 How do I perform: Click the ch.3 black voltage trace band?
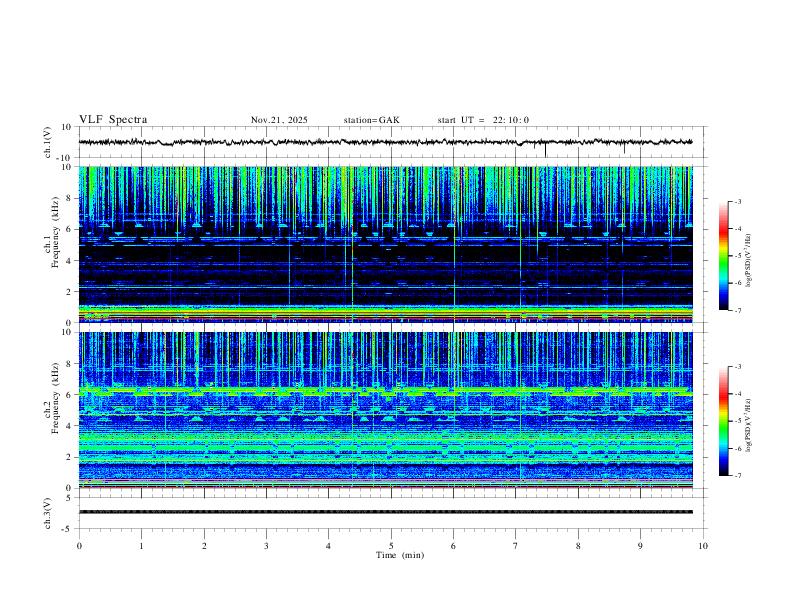pyautogui.click(x=385, y=512)
